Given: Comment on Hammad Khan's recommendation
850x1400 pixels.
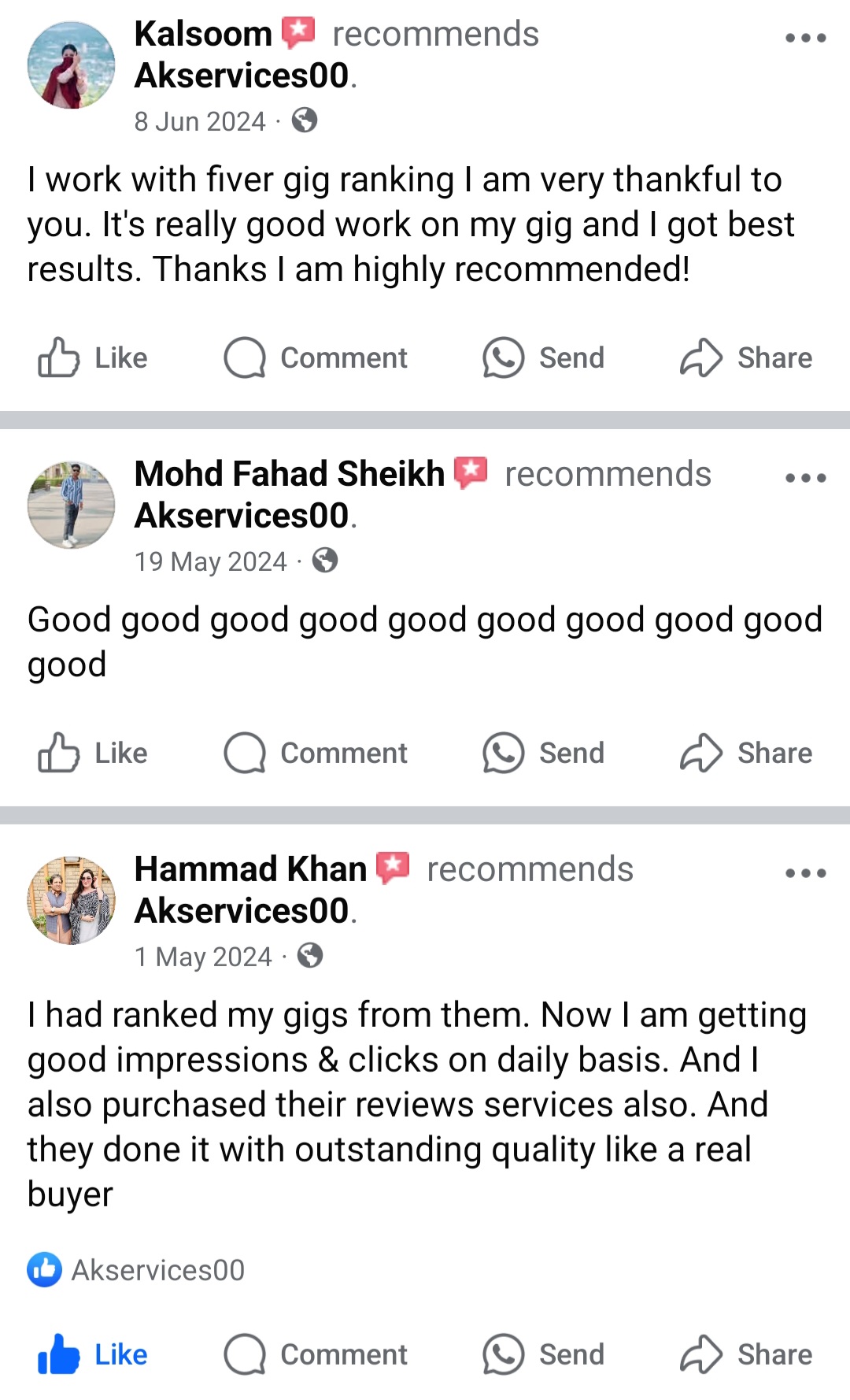Looking at the screenshot, I should pyautogui.click(x=316, y=1354).
